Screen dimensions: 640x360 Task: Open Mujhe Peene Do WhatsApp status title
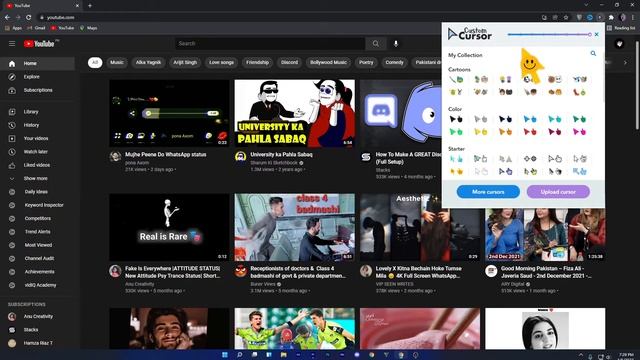coord(166,155)
